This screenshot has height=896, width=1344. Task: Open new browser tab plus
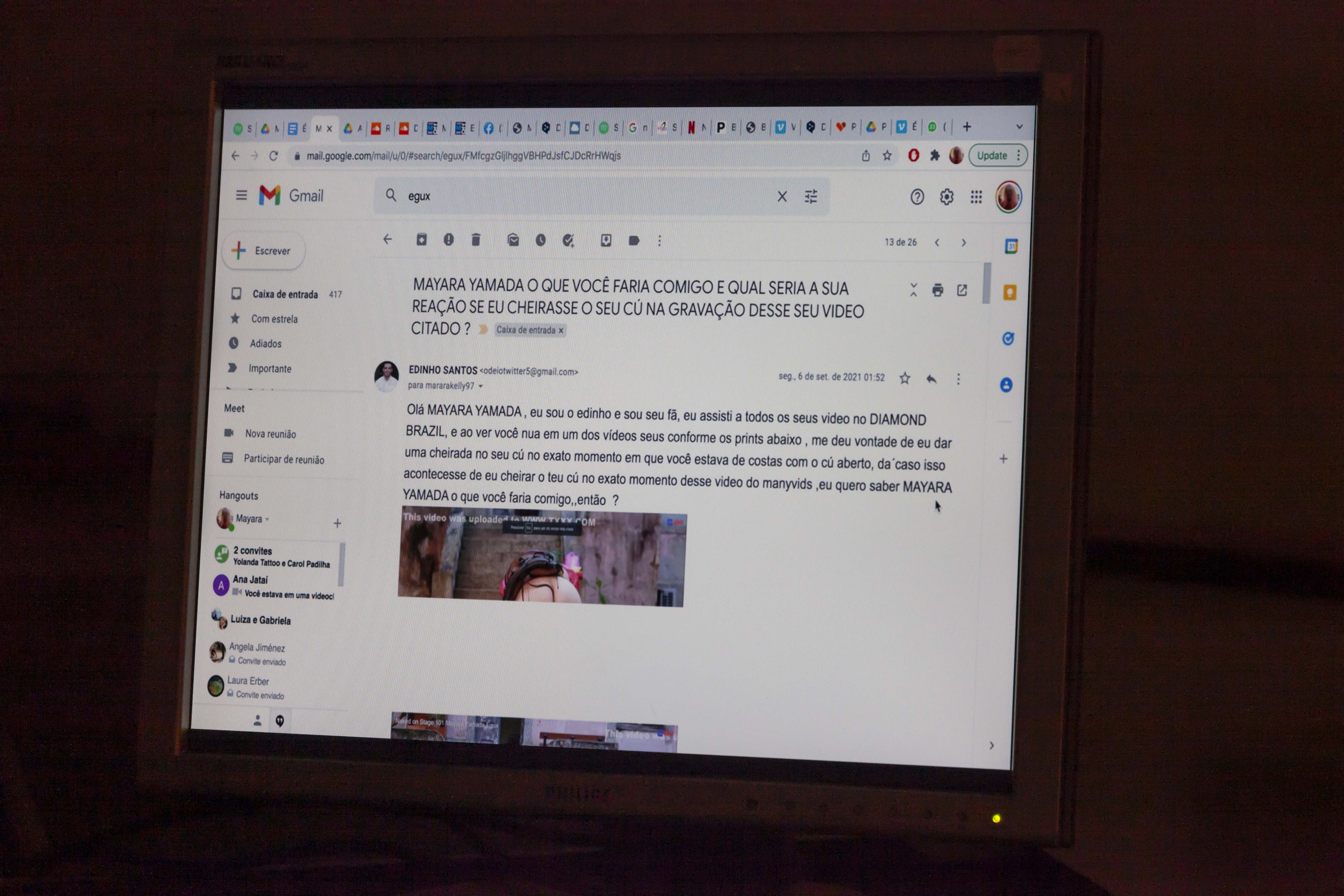pos(967,127)
